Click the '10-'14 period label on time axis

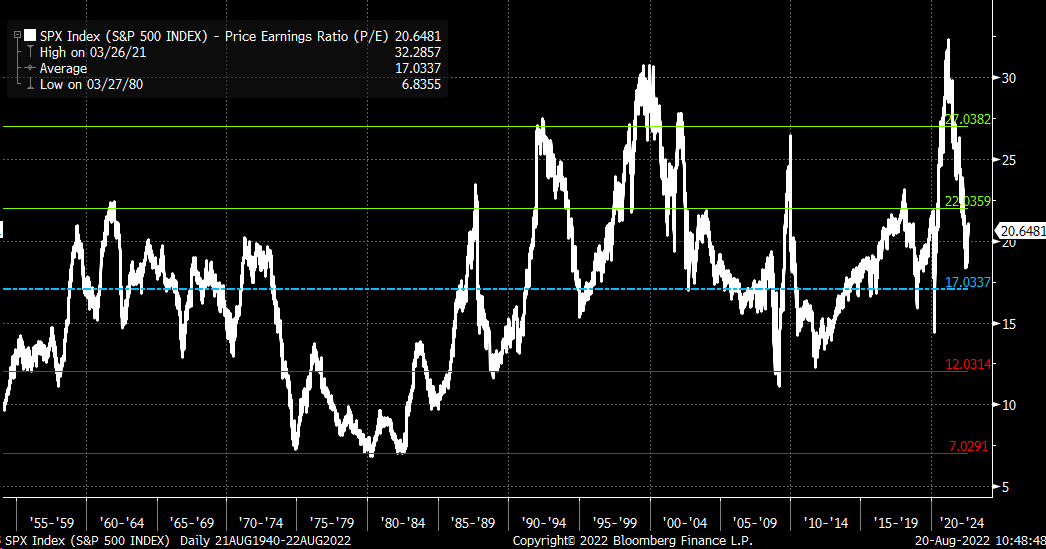click(825, 523)
